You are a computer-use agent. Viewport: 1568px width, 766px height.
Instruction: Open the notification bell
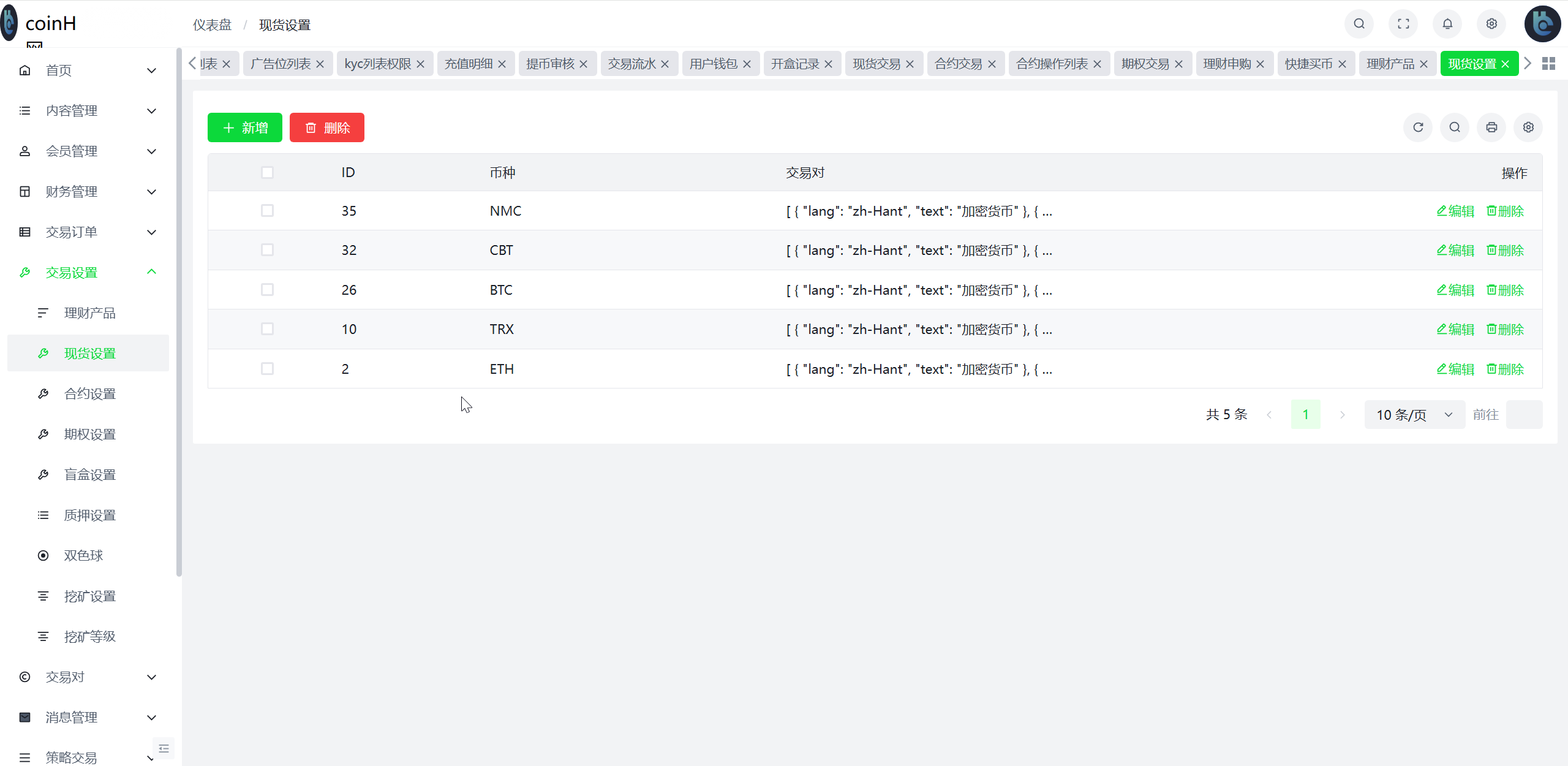[x=1447, y=24]
